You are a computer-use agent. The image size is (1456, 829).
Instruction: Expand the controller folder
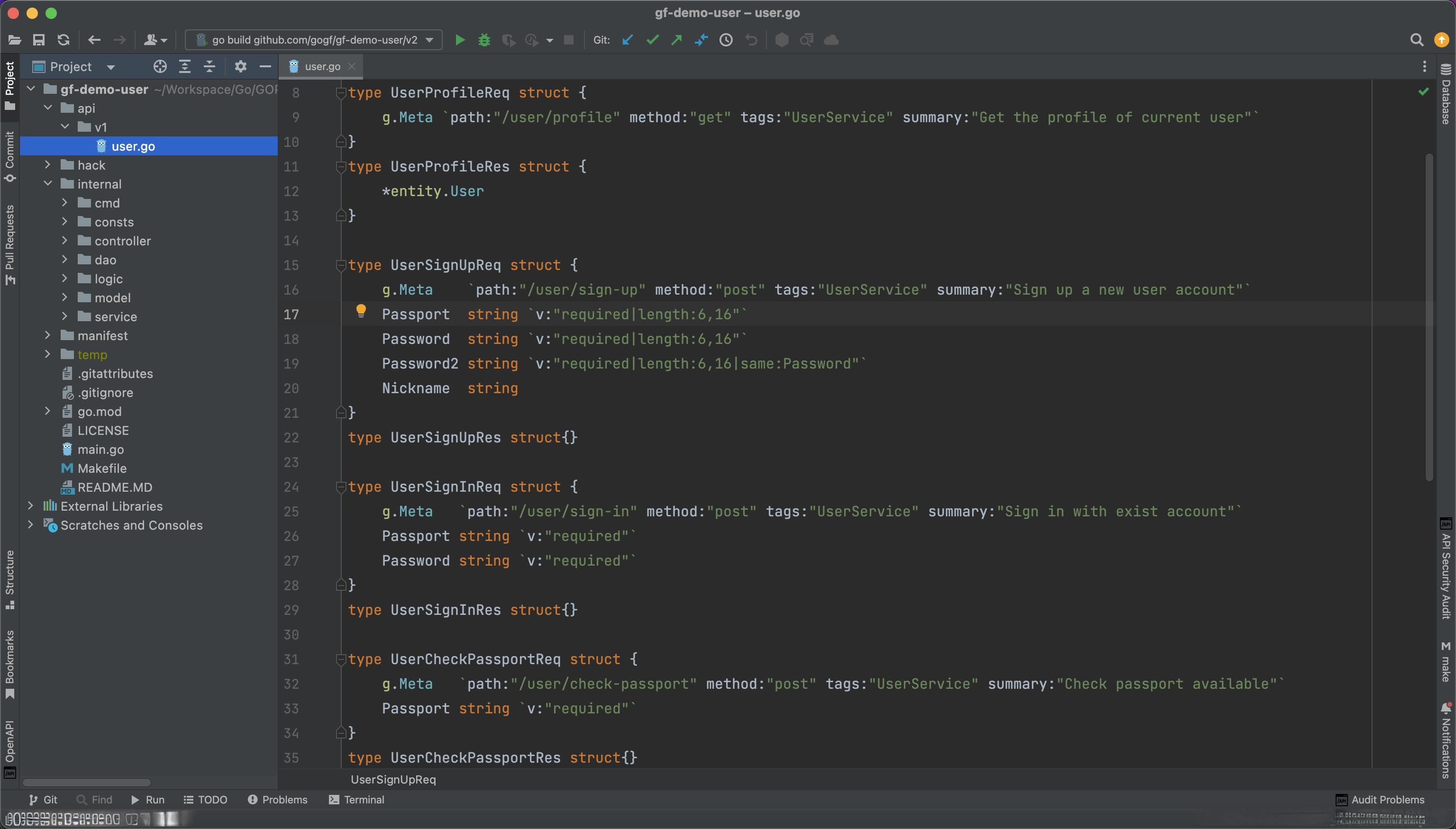point(64,240)
